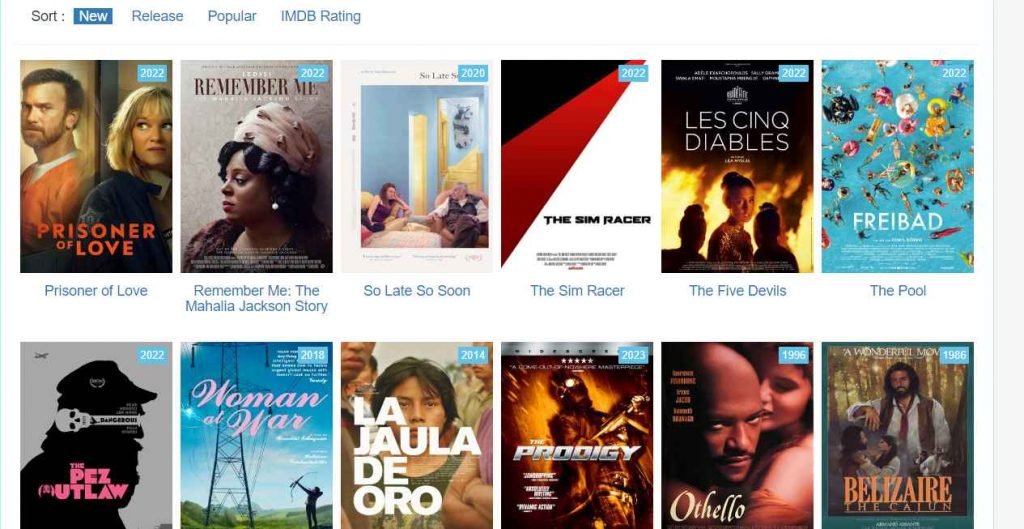Open the Woman at War poster
Screen dimensions: 1024x529
click(257, 436)
